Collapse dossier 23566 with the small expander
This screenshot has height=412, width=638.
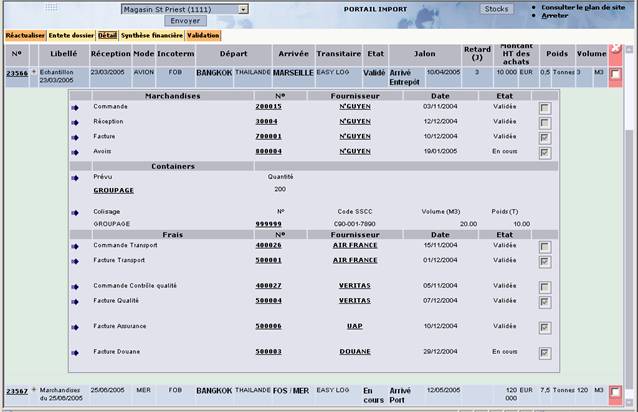coord(34,72)
